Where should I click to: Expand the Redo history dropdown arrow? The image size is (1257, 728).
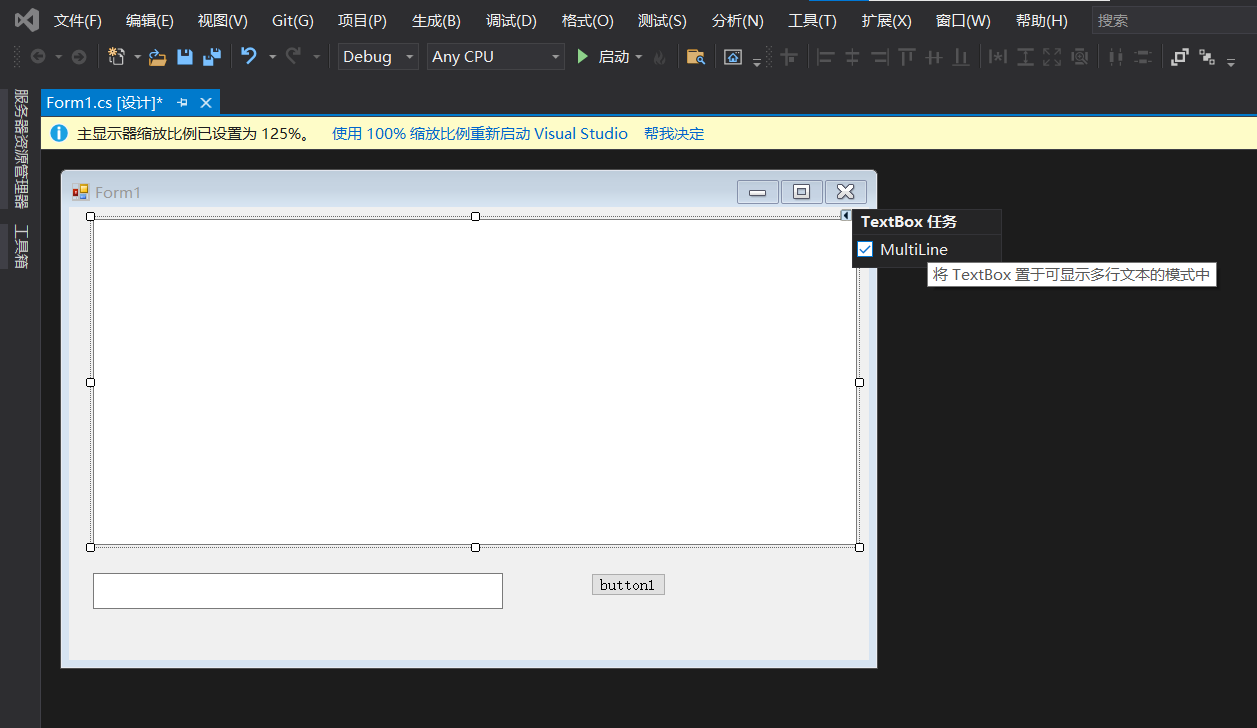[316, 57]
